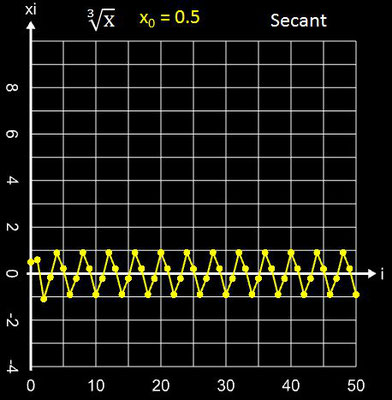Viewport: 392px width, 400px height.
Task: Select the y-axis tick label '4'
Action: (12, 181)
